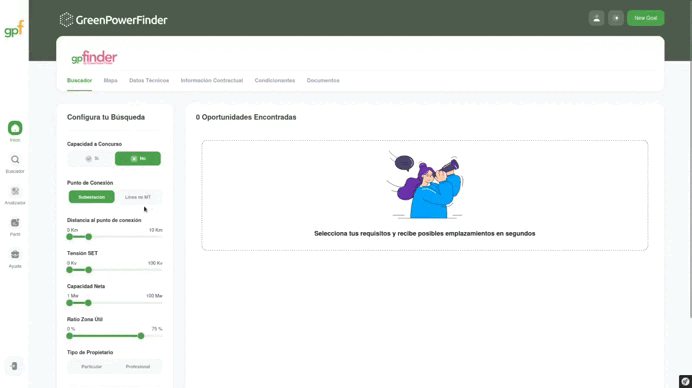Click the 'Selecciona tus requisitos' message text
The width and height of the screenshot is (692, 388).
(x=425, y=234)
